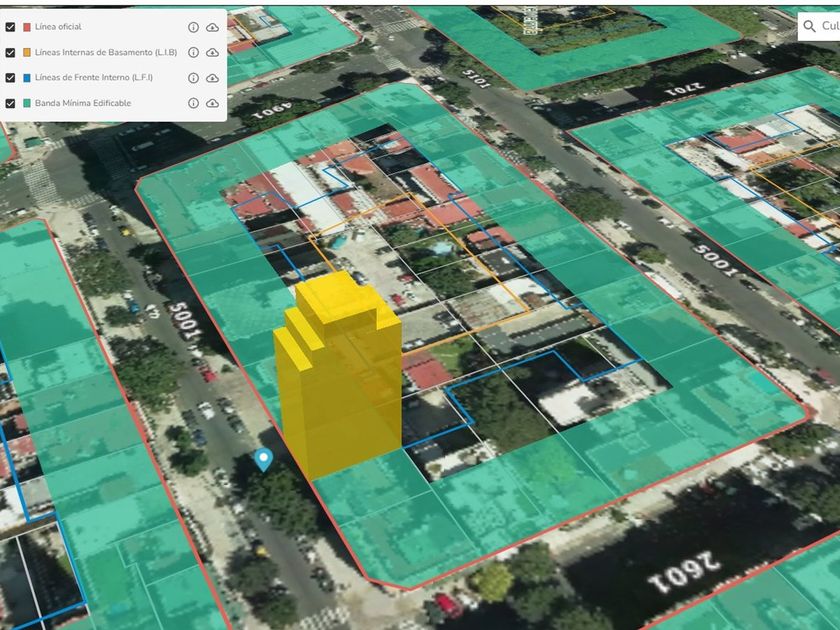
Task: Focus the search input field
Action: pos(830,26)
